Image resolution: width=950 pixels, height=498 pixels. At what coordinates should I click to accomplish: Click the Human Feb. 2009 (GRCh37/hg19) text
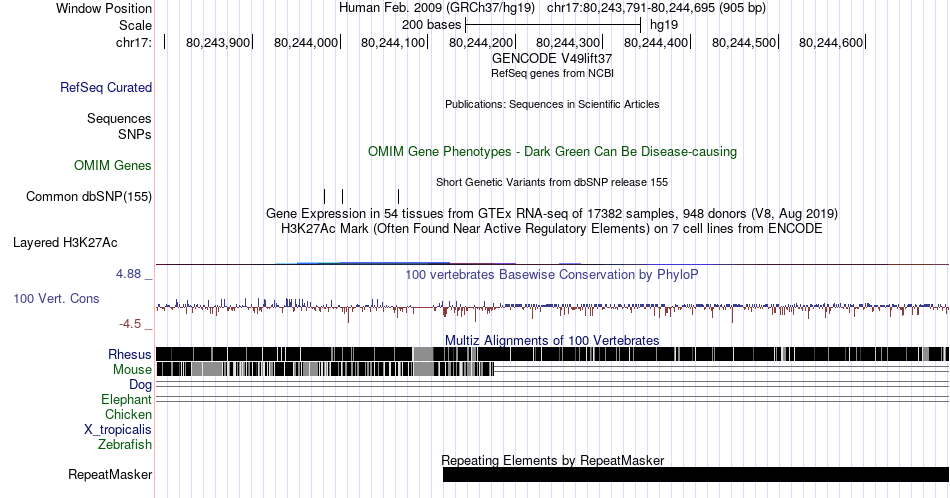[x=437, y=8]
